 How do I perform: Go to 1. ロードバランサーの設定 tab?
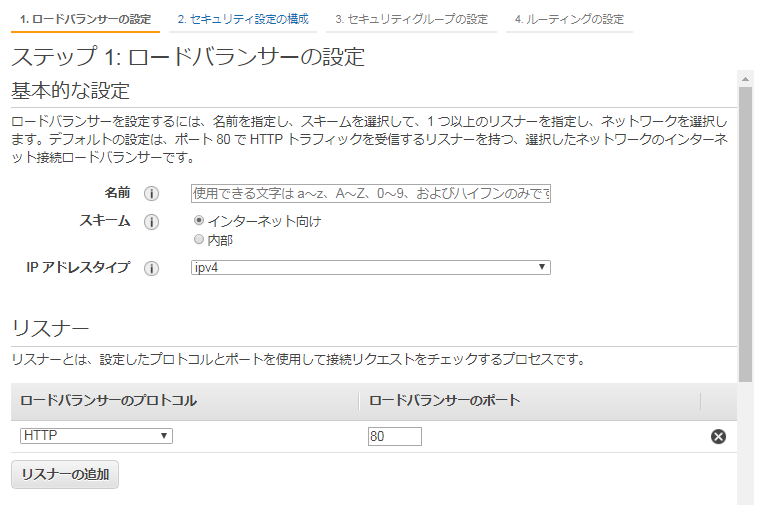click(x=86, y=19)
